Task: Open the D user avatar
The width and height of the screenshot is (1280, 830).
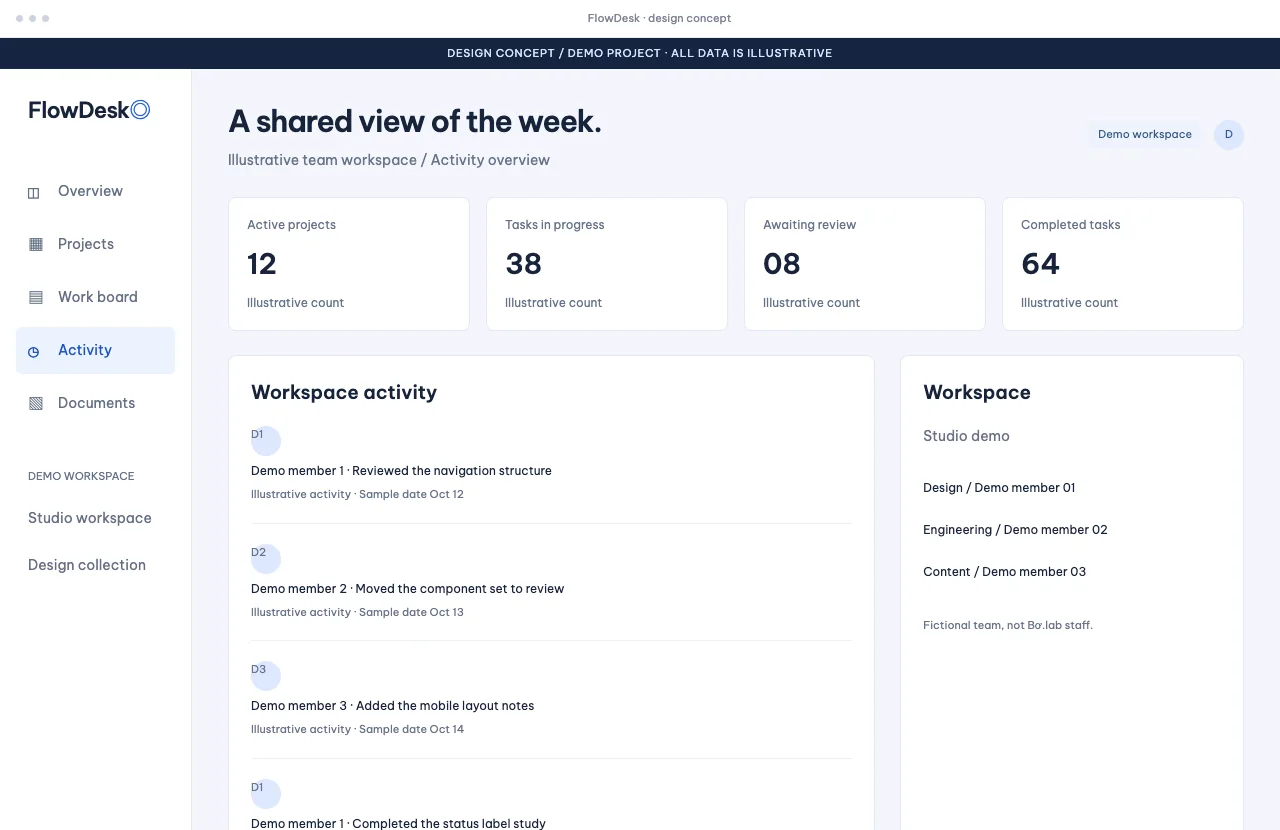Action: pos(1229,135)
